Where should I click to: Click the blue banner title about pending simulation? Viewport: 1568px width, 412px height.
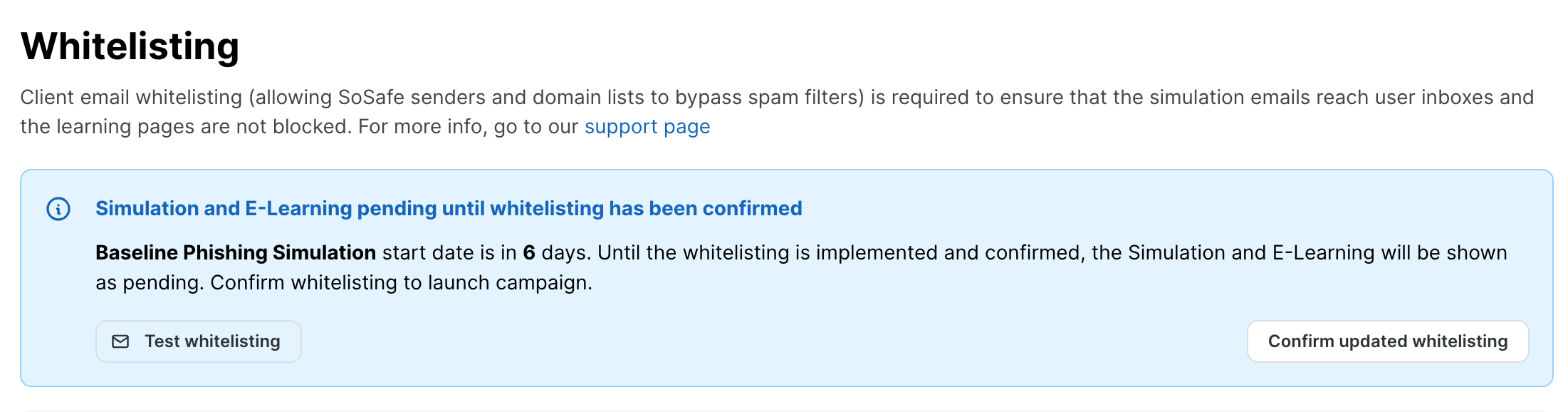tap(449, 209)
